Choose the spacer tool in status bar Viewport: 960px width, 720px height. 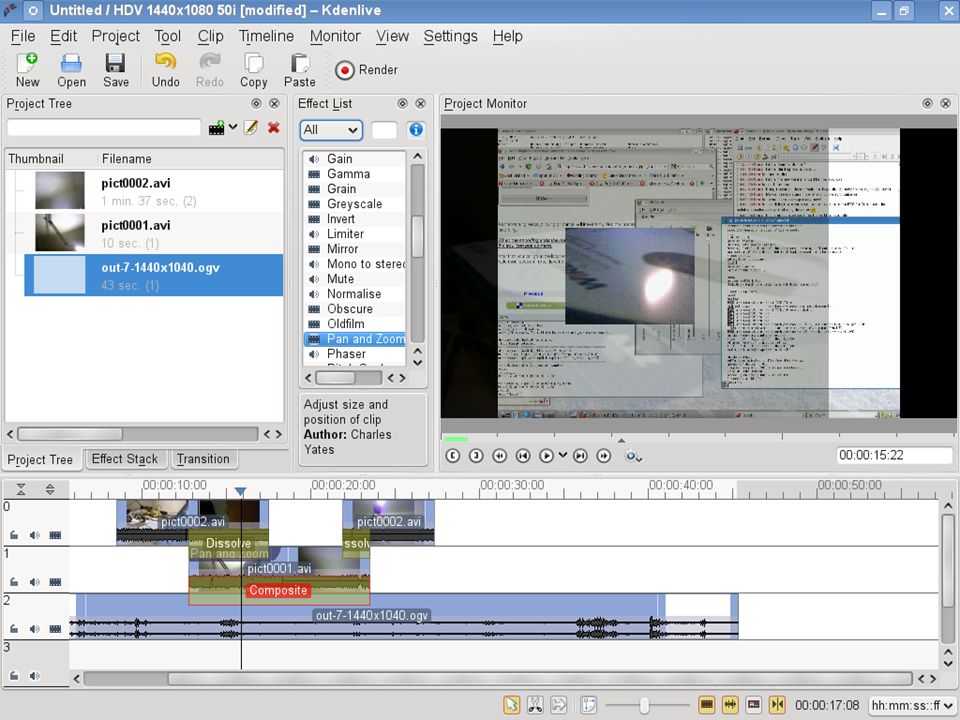558,705
